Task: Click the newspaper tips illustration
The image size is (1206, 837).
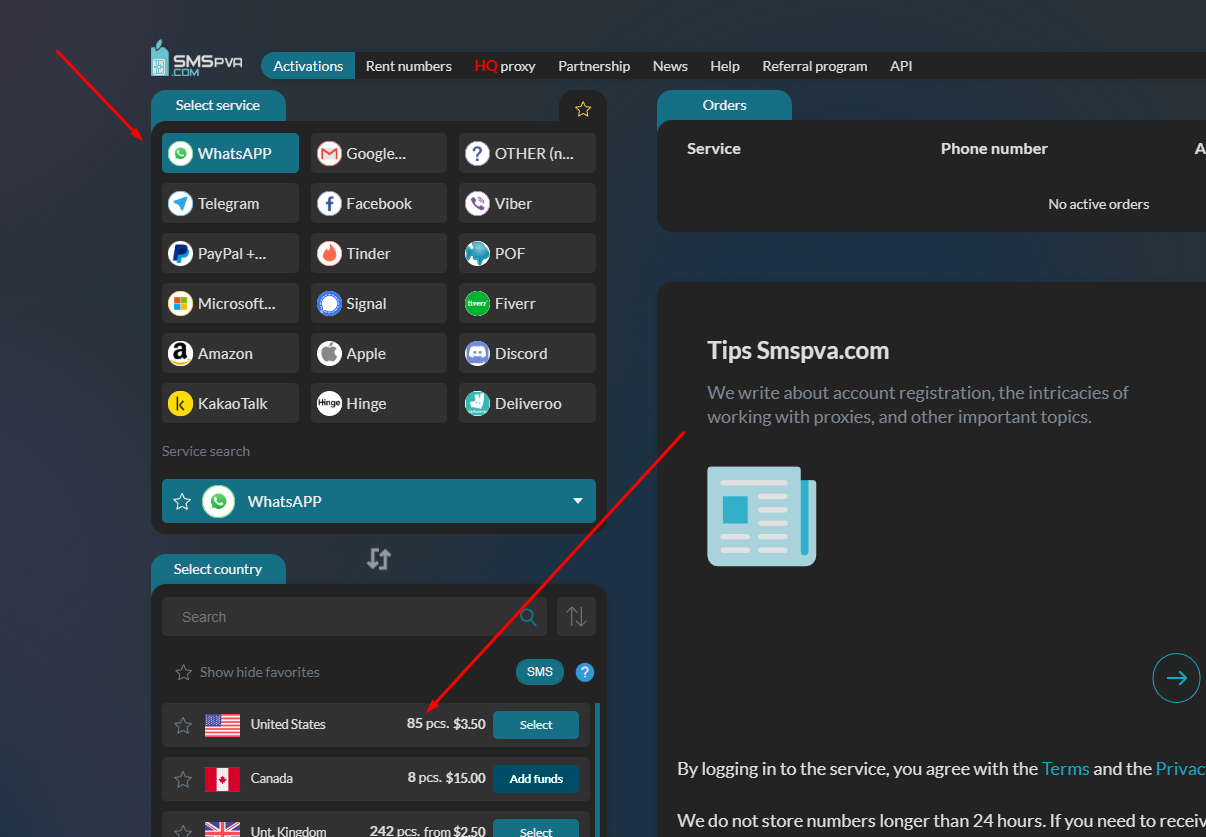Action: (x=761, y=516)
